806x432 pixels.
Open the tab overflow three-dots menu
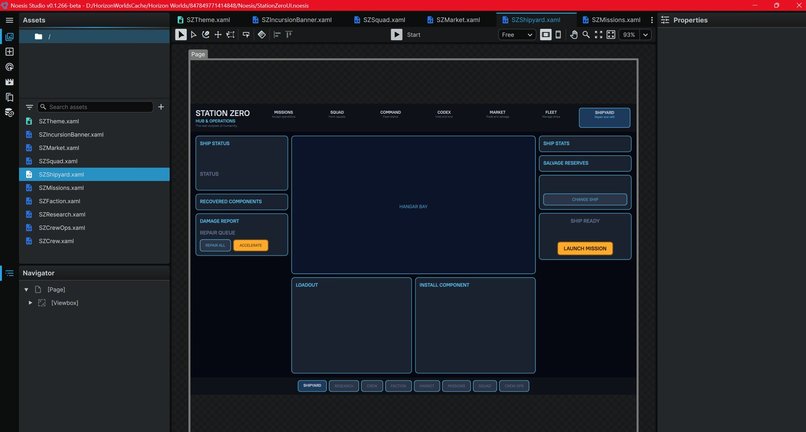click(x=652, y=20)
